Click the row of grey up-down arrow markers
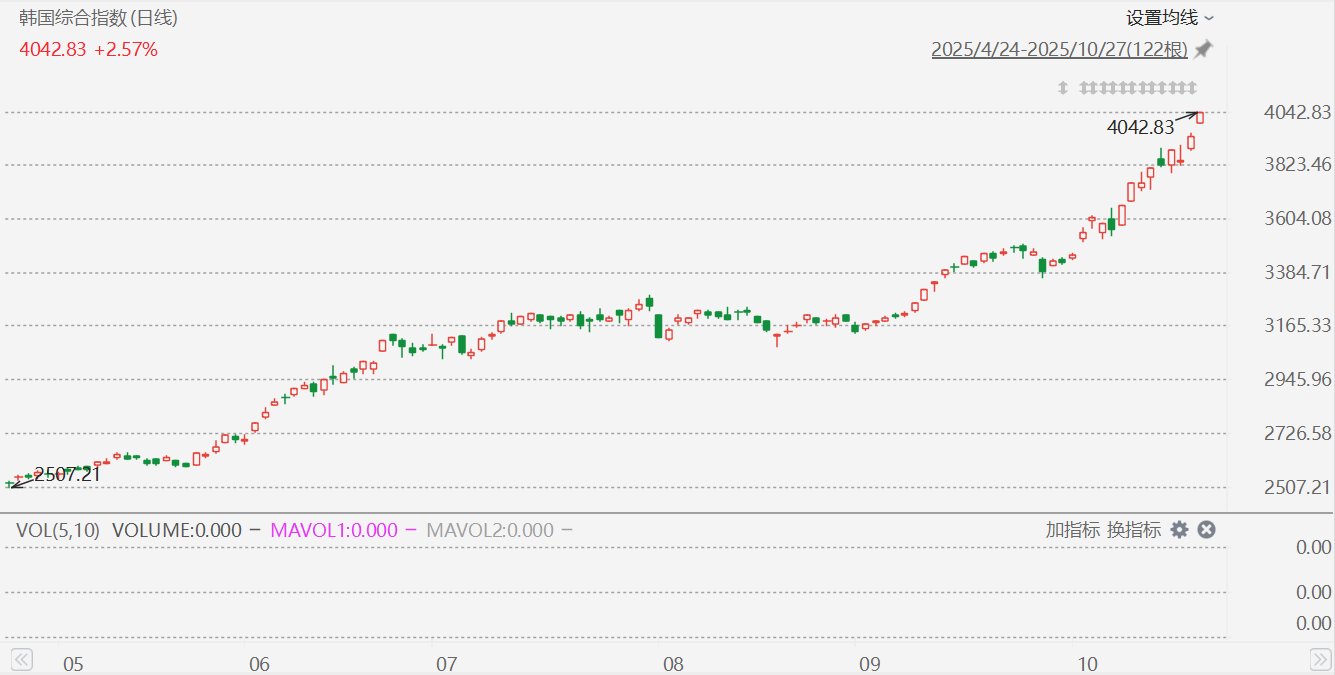 [x=1138, y=88]
